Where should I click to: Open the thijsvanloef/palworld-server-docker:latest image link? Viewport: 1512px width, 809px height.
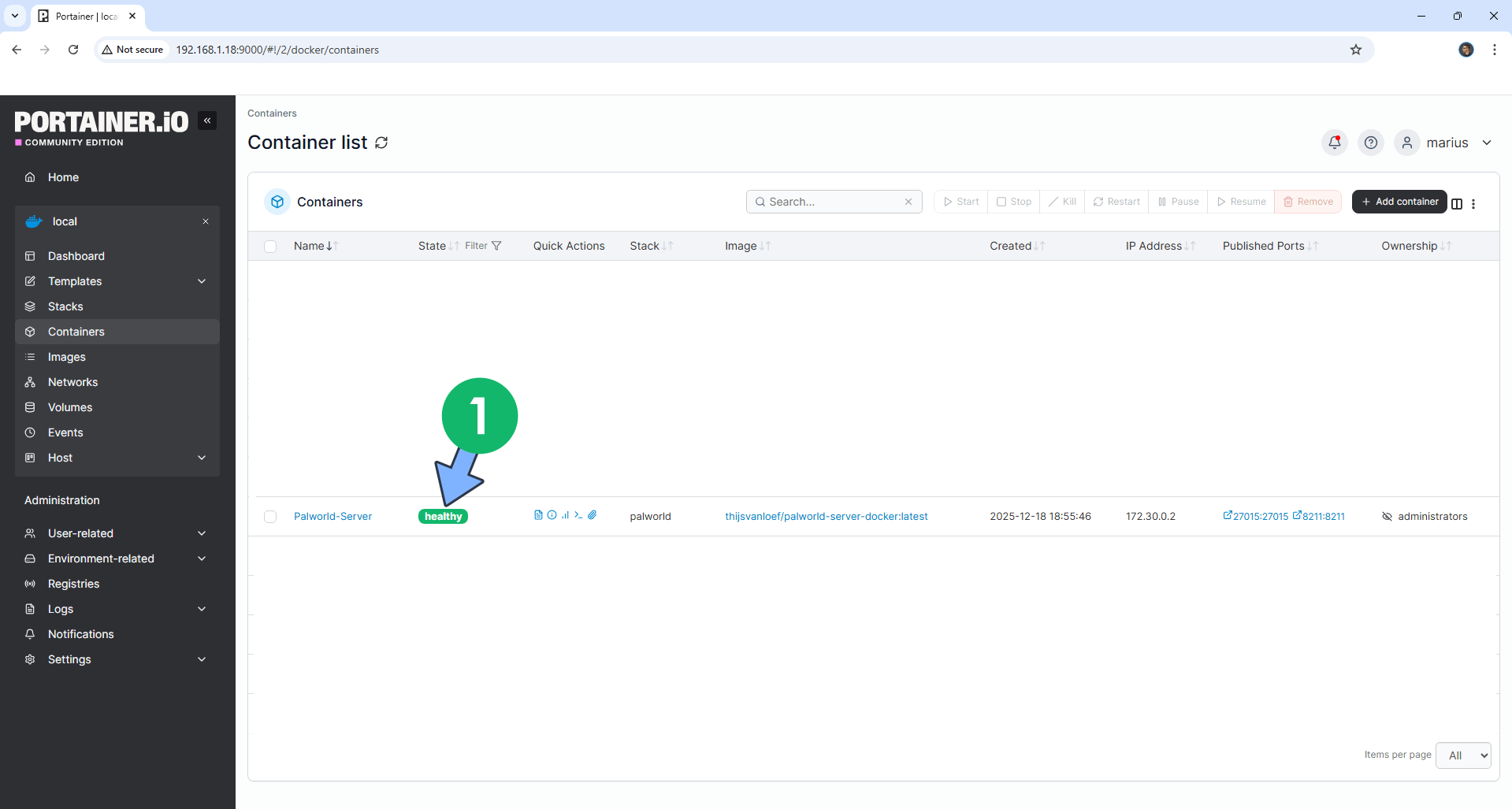point(826,516)
